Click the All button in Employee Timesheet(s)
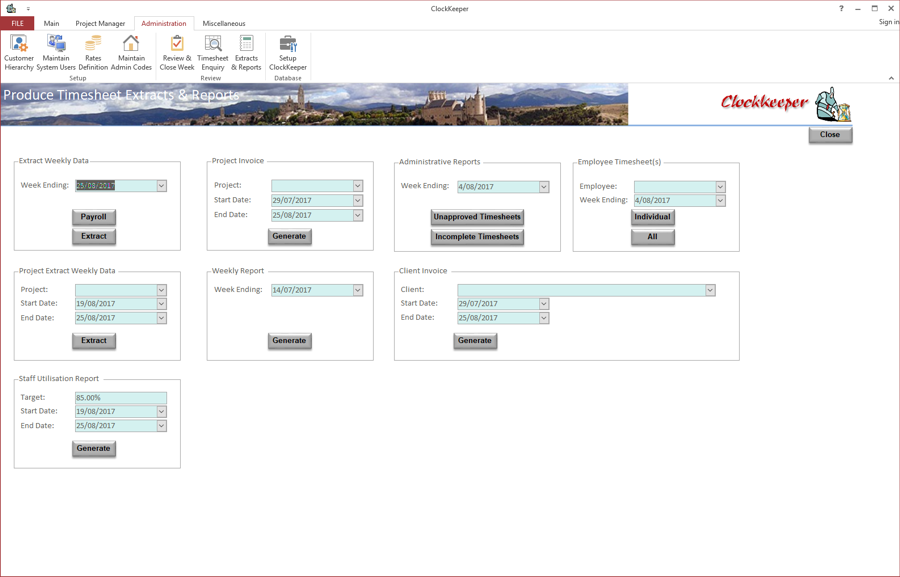This screenshot has width=900, height=577. pyautogui.click(x=653, y=237)
